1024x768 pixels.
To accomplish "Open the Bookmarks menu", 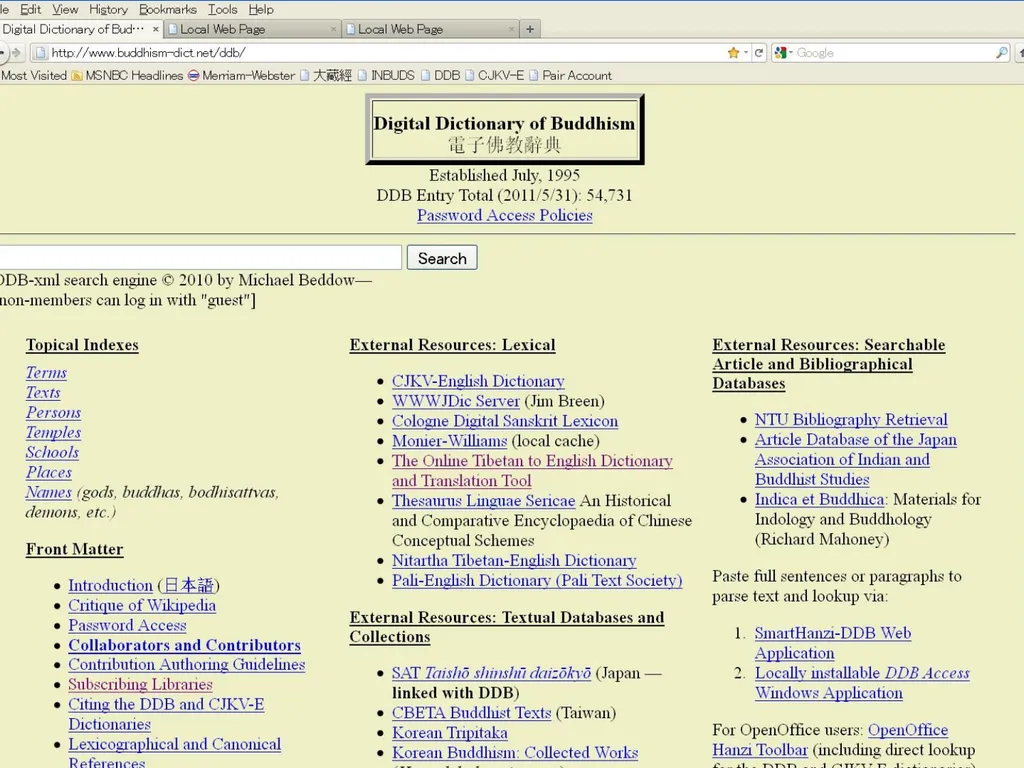I will point(168,9).
